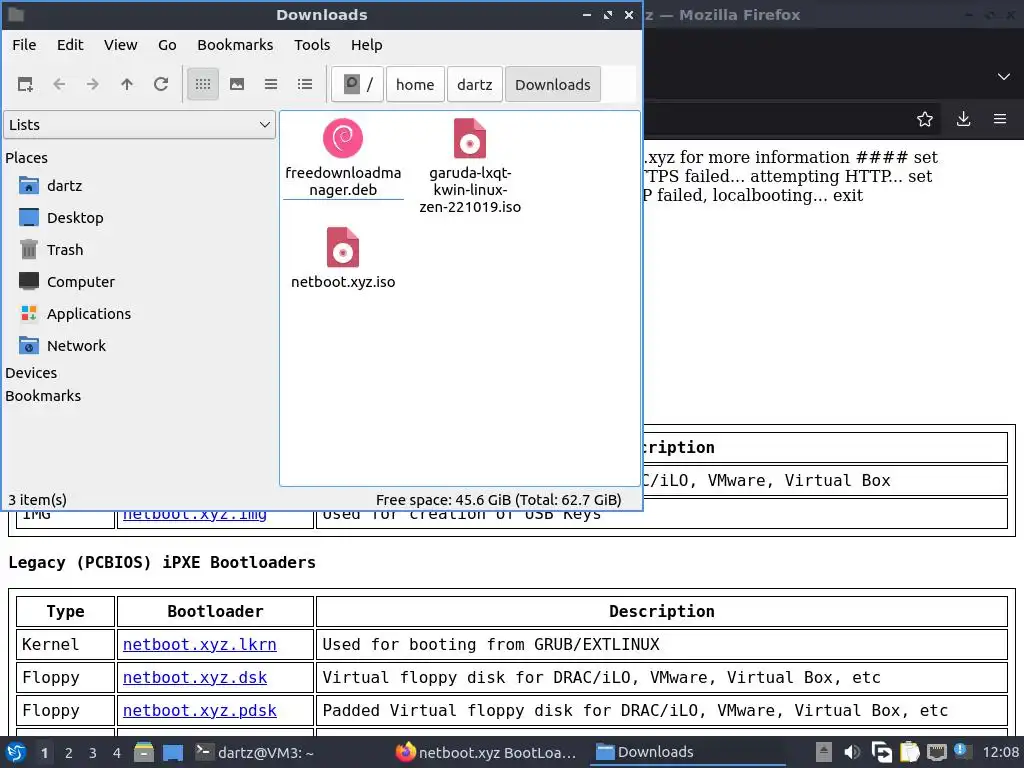Open the Bookmarks menu
The width and height of the screenshot is (1024, 768).
235,45
